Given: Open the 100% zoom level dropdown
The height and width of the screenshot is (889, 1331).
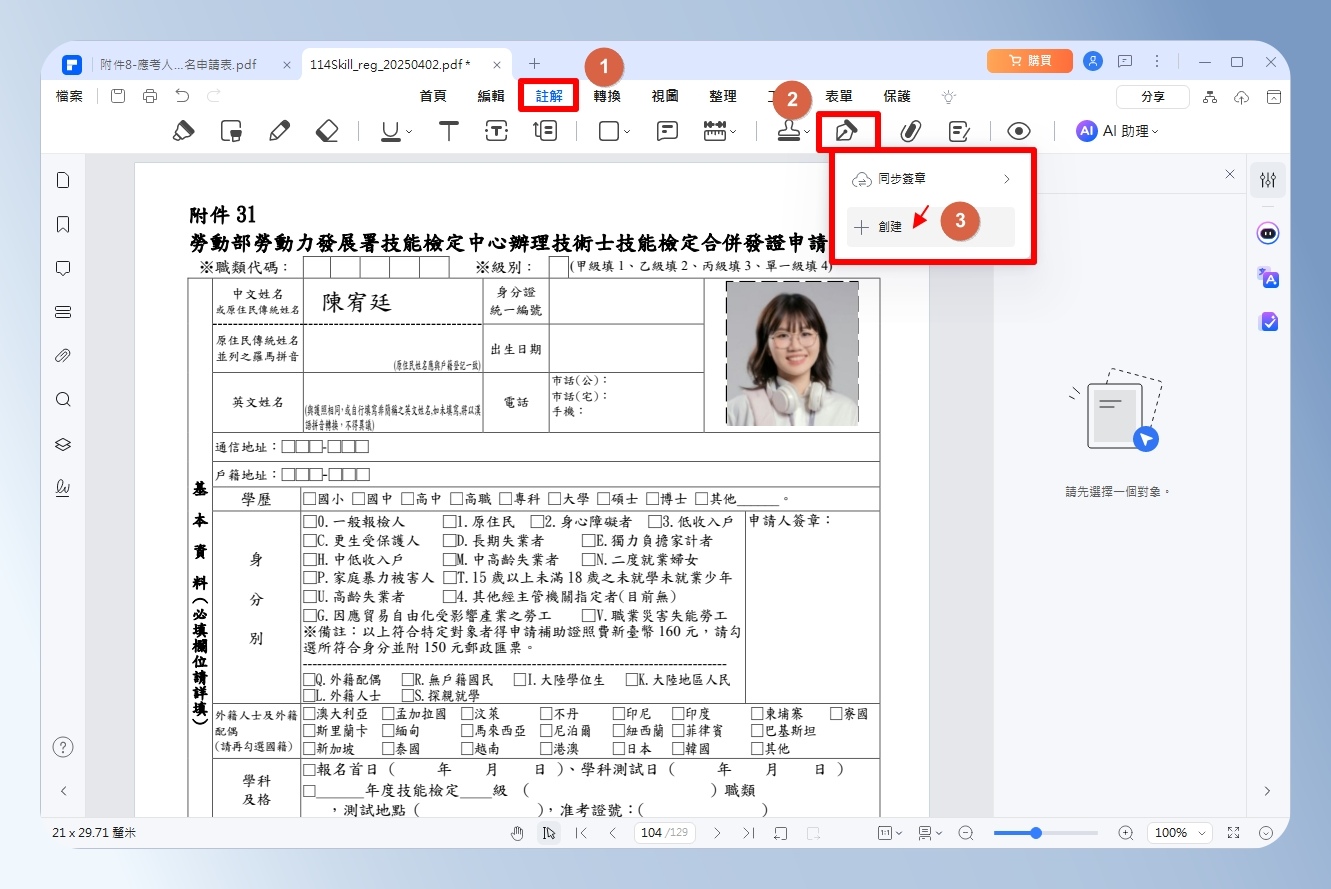Looking at the screenshot, I should click(x=1176, y=833).
